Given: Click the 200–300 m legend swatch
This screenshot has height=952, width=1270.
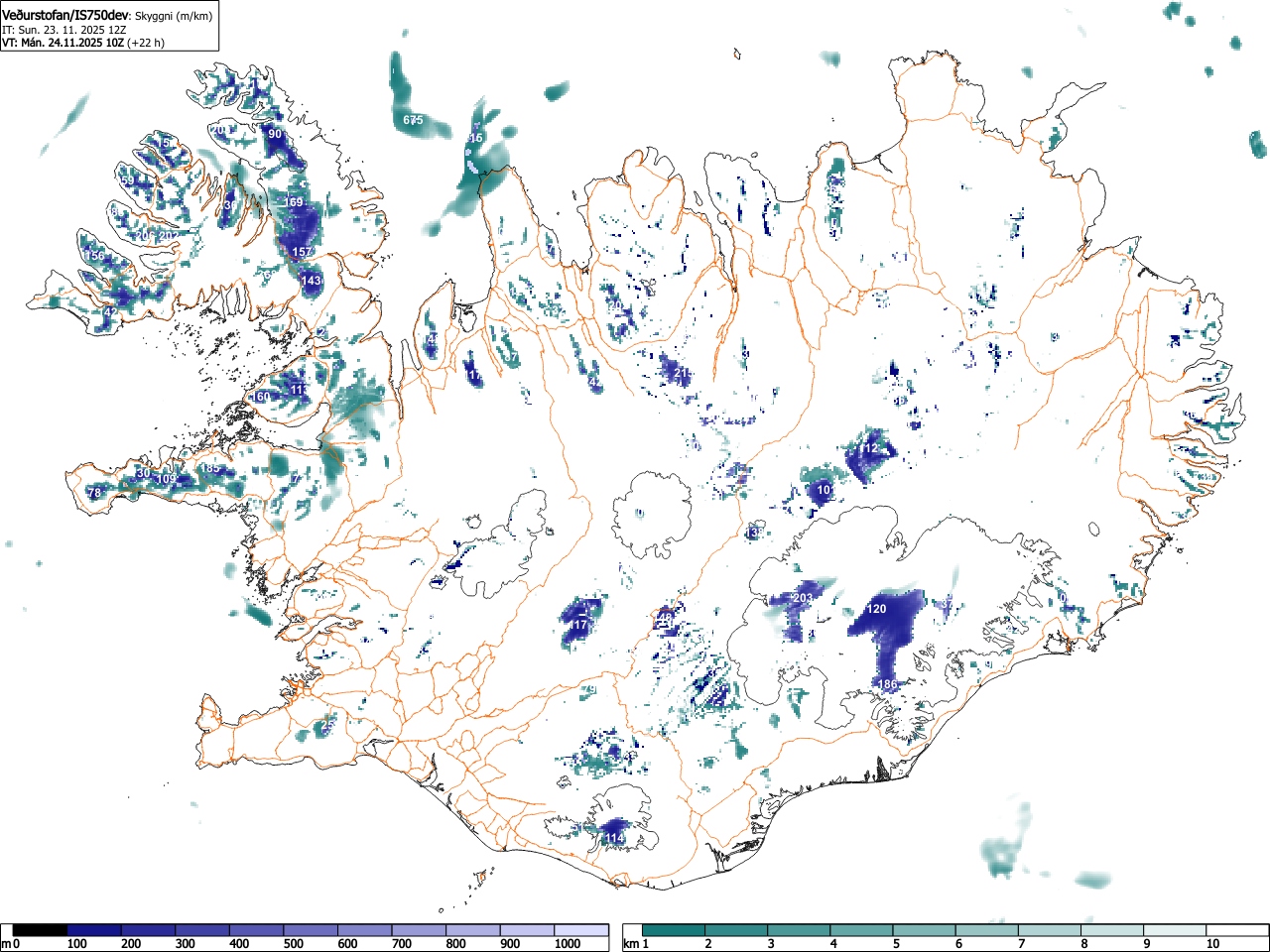Looking at the screenshot, I should coord(148,930).
